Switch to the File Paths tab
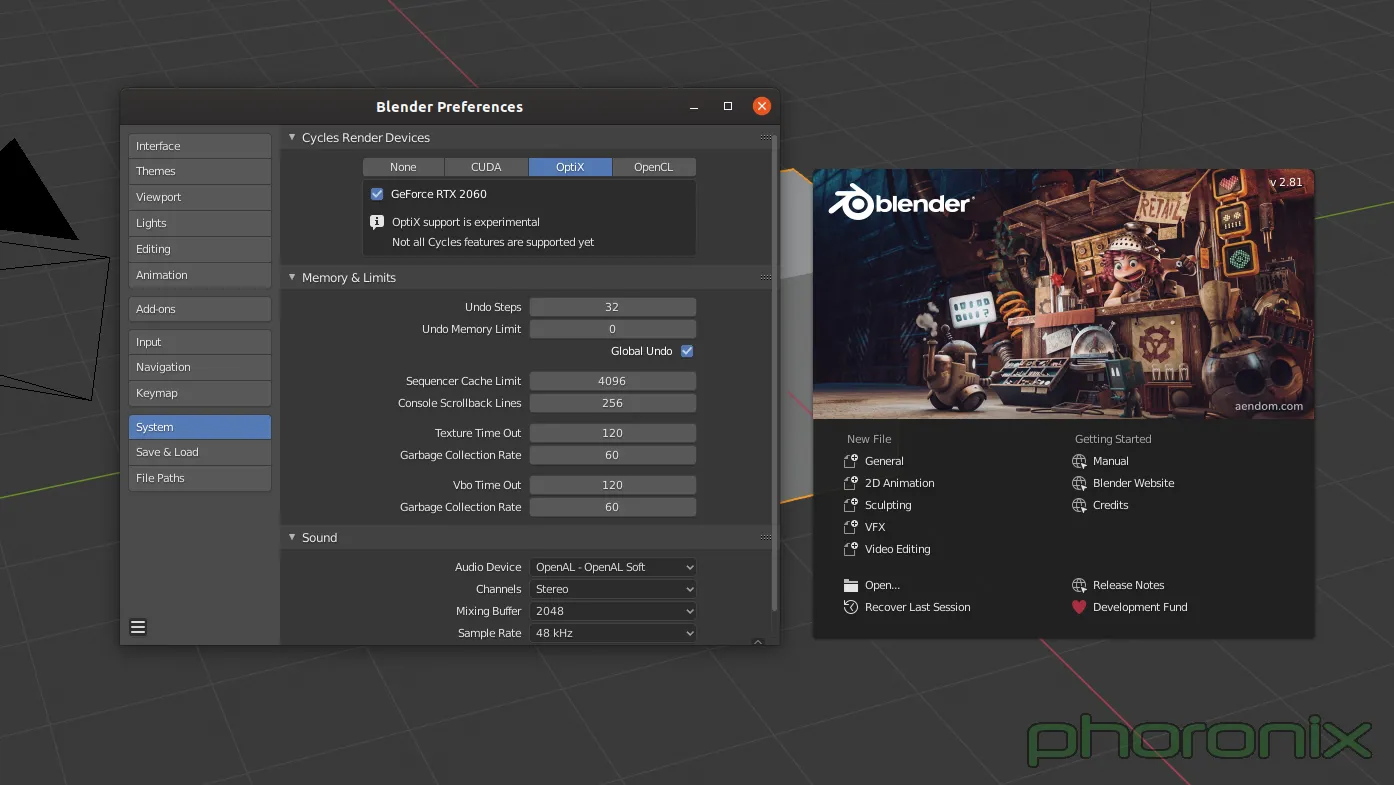Viewport: 1394px width, 785px height. pos(200,478)
